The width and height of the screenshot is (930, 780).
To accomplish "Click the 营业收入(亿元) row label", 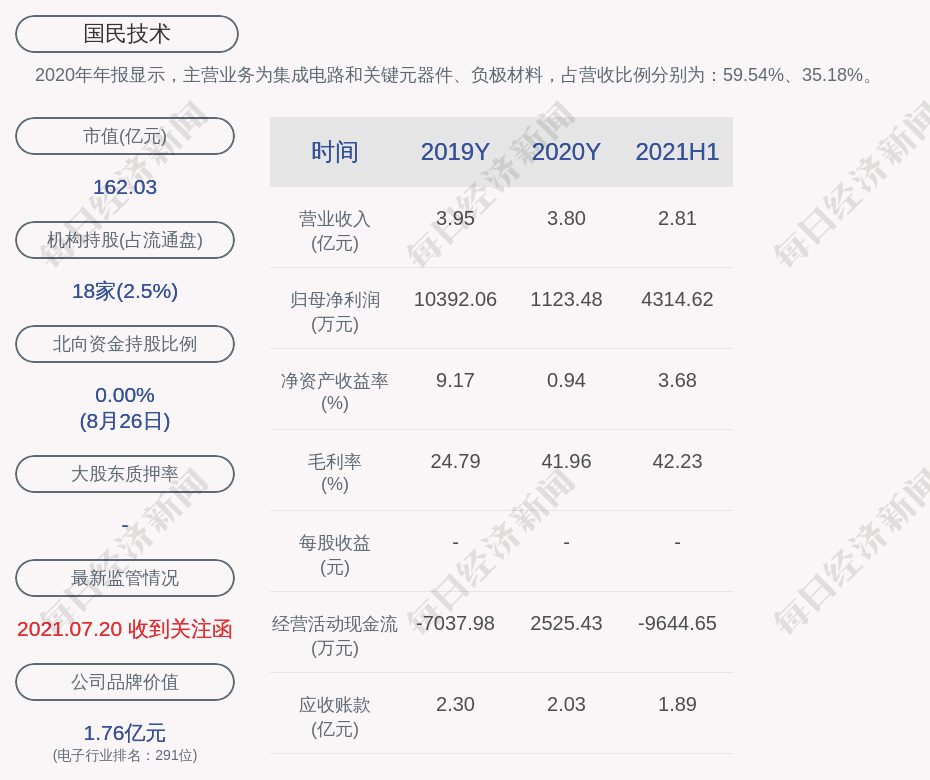I will tap(335, 231).
